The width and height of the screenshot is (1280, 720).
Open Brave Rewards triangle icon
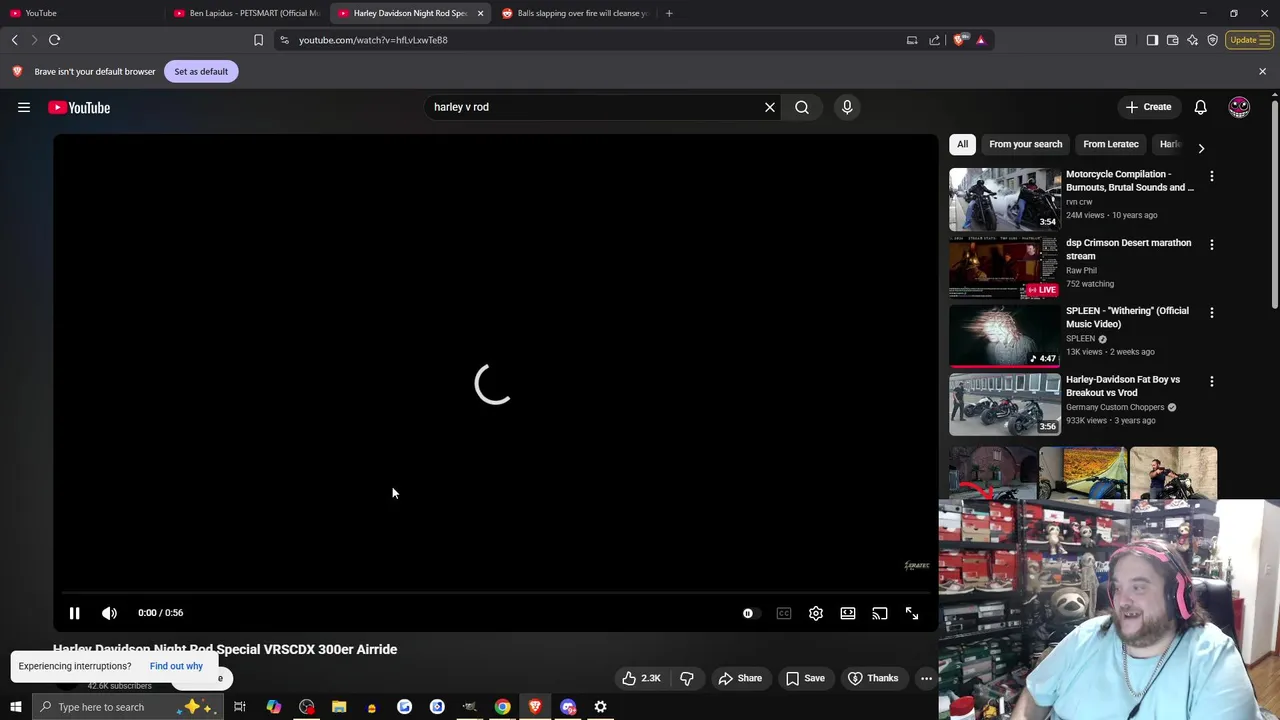click(x=981, y=40)
